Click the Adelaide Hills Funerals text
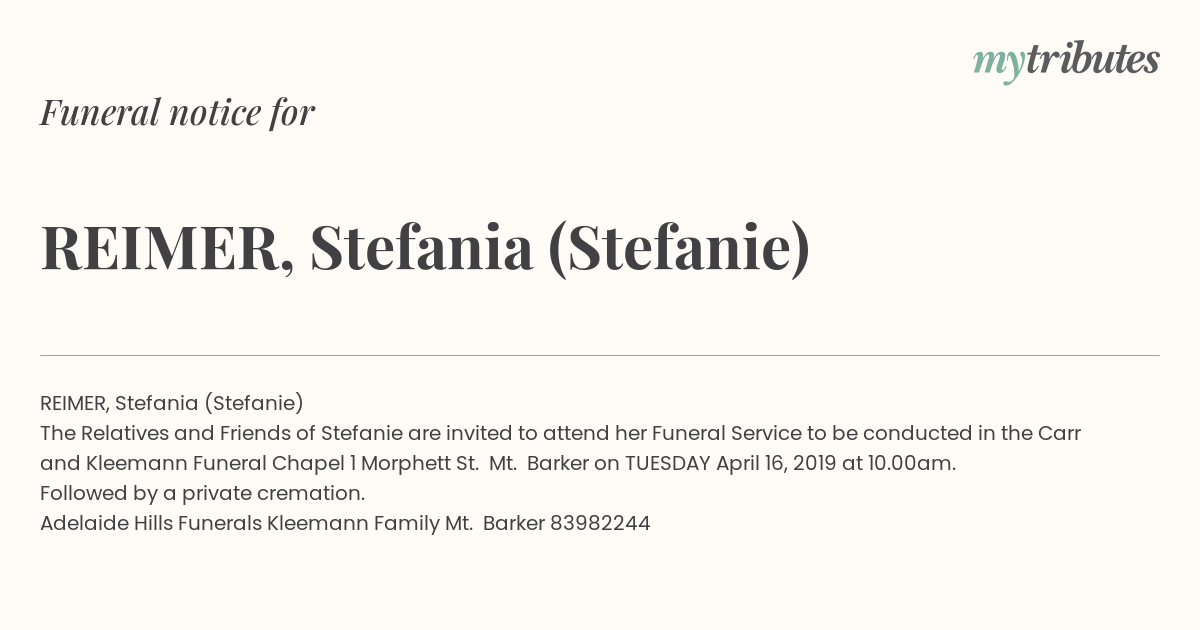Viewport: 1200px width, 630px height. pyautogui.click(x=151, y=523)
